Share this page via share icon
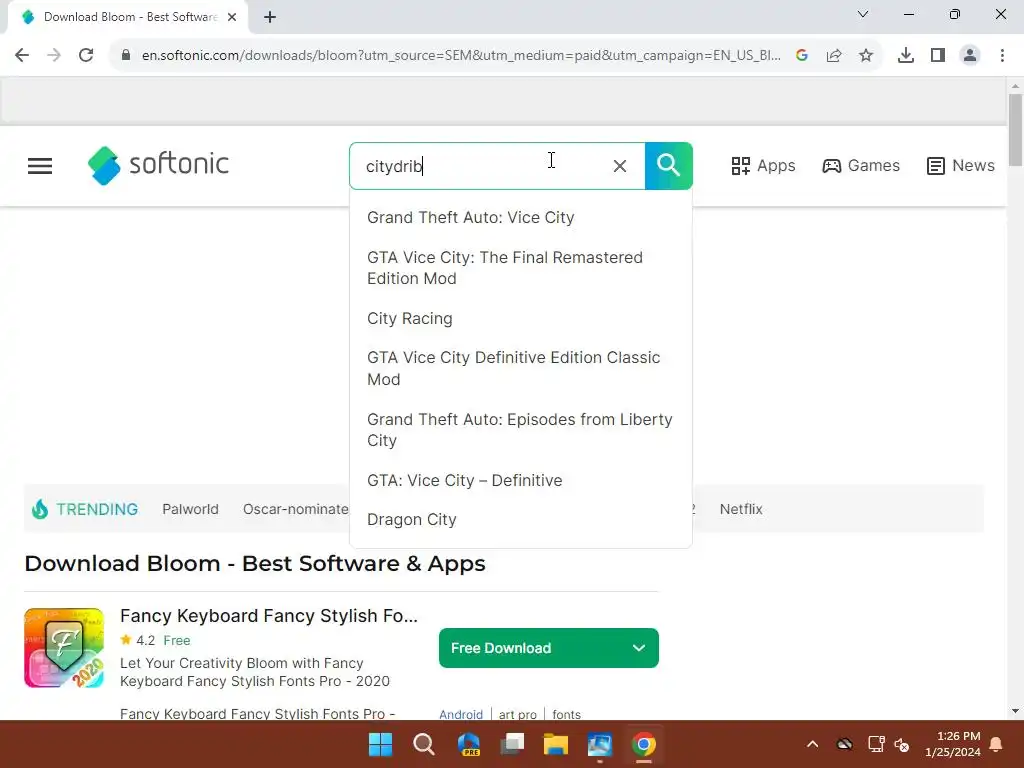Screen dimensions: 1024x768 coord(834,56)
